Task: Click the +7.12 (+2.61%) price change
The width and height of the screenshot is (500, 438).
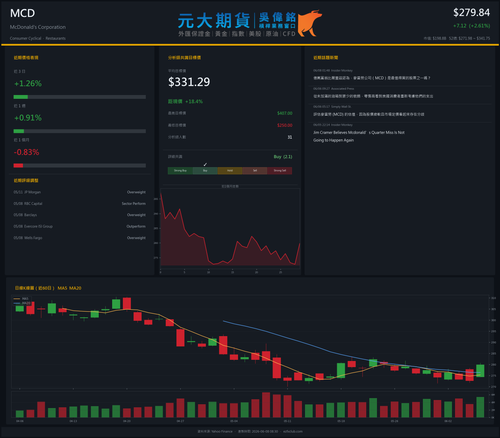Action: coord(471,26)
